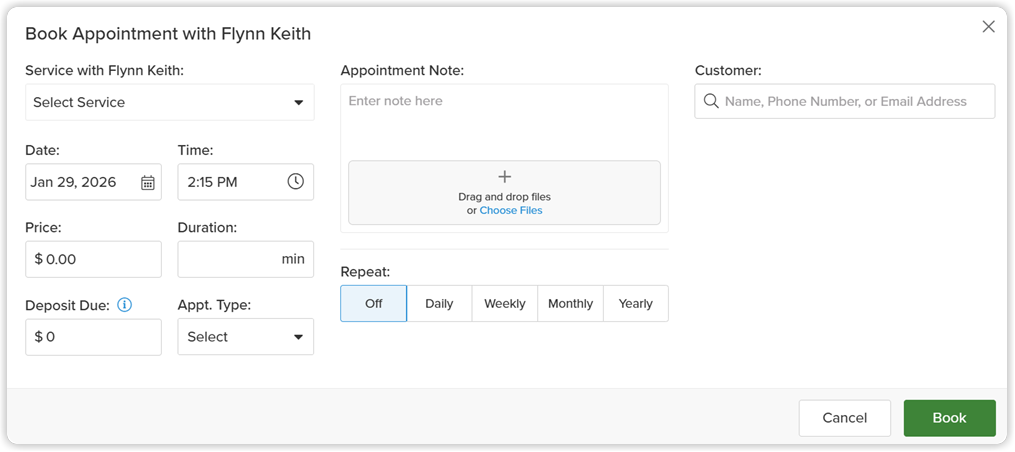
Task: Focus the Date field showing Jan 29, 2026
Action: tap(93, 182)
